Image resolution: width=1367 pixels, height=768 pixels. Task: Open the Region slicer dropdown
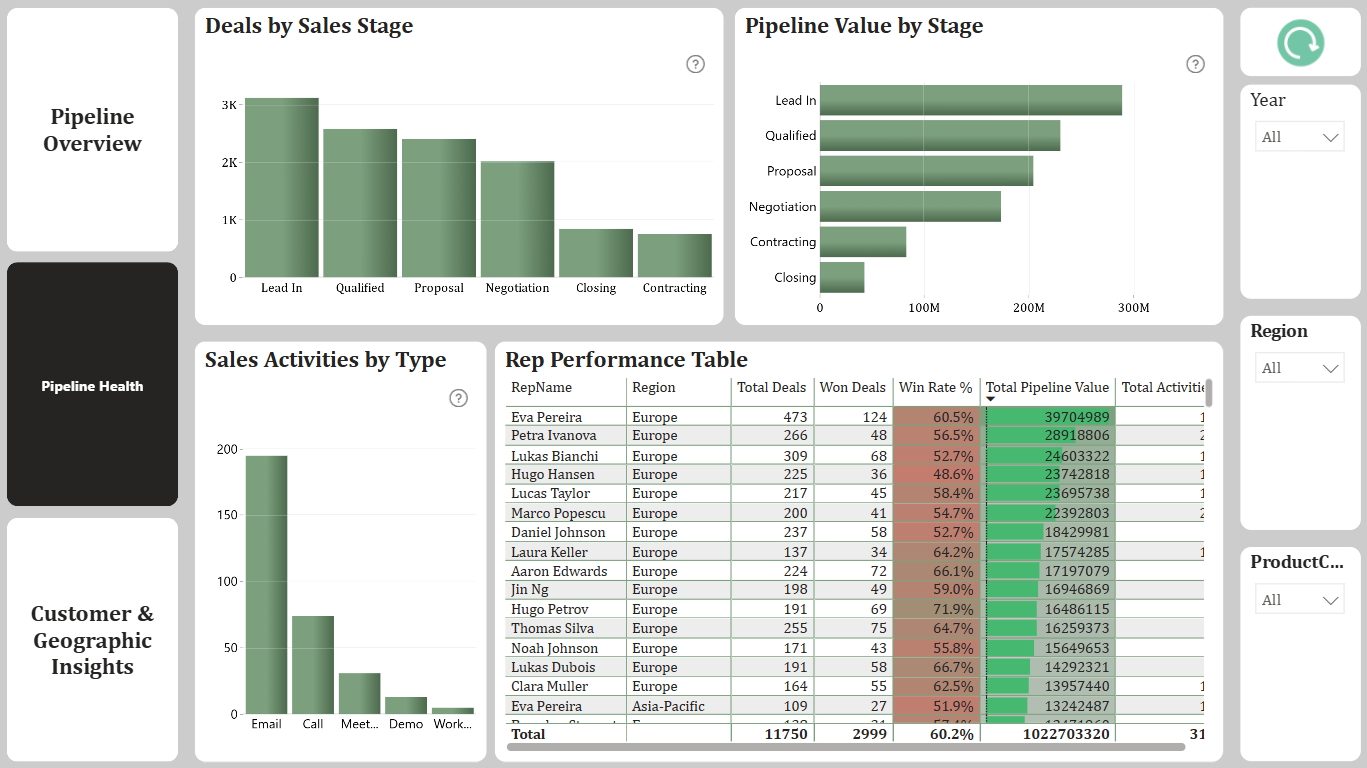(x=1300, y=368)
